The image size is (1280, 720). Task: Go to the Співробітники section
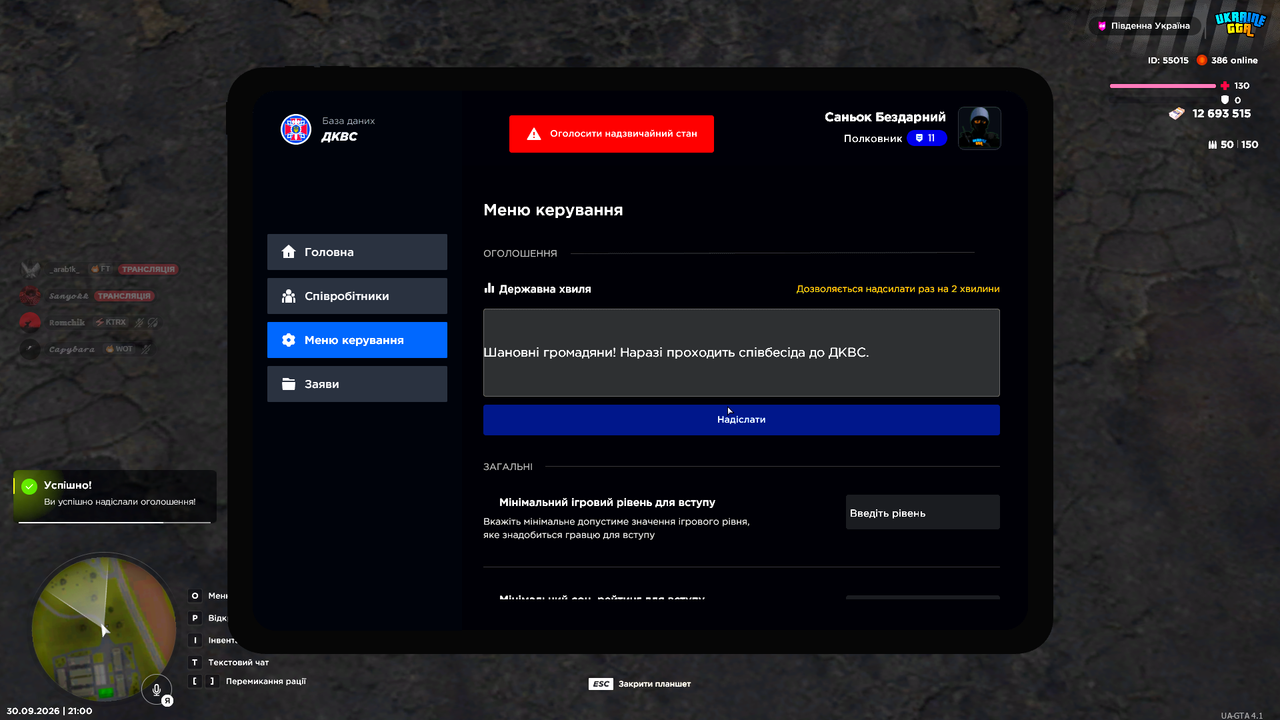point(357,296)
